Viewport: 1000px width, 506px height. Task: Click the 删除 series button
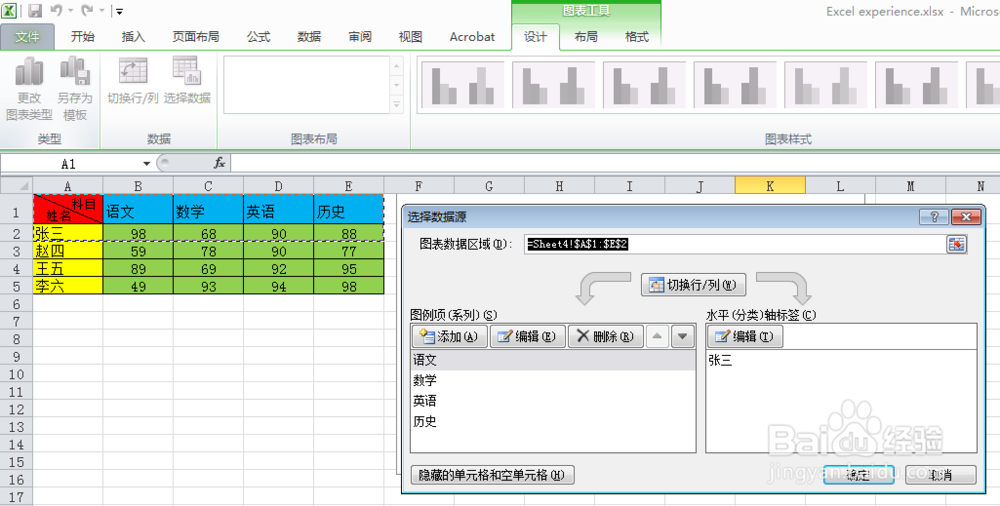pyautogui.click(x=606, y=336)
